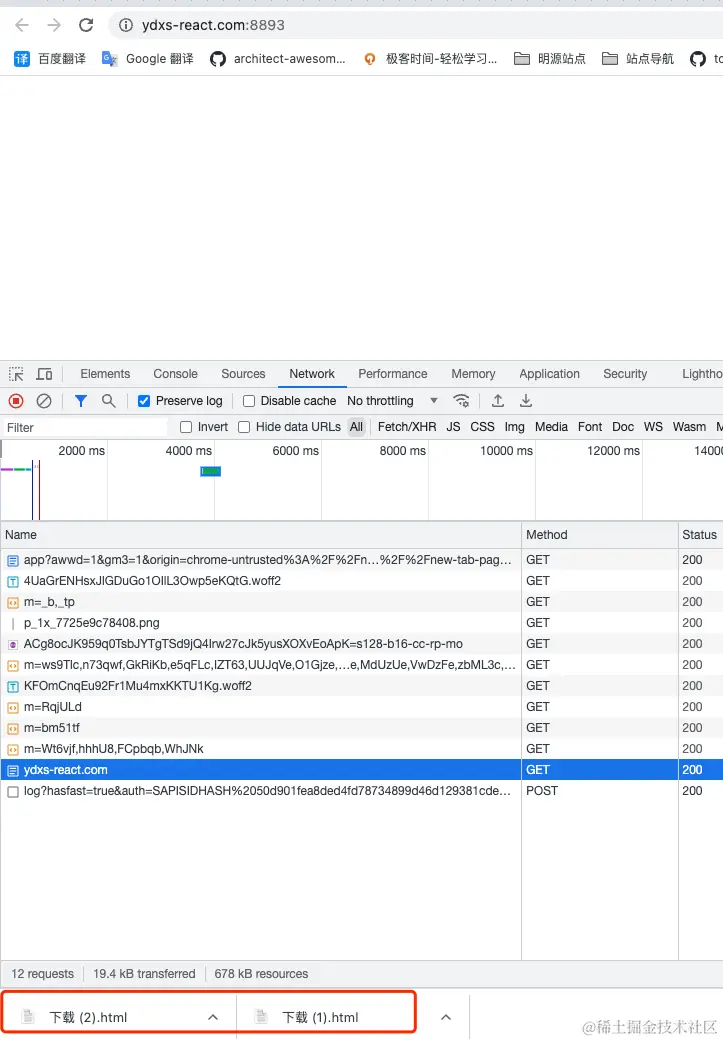Open network conditions wifi icon

[461, 401]
